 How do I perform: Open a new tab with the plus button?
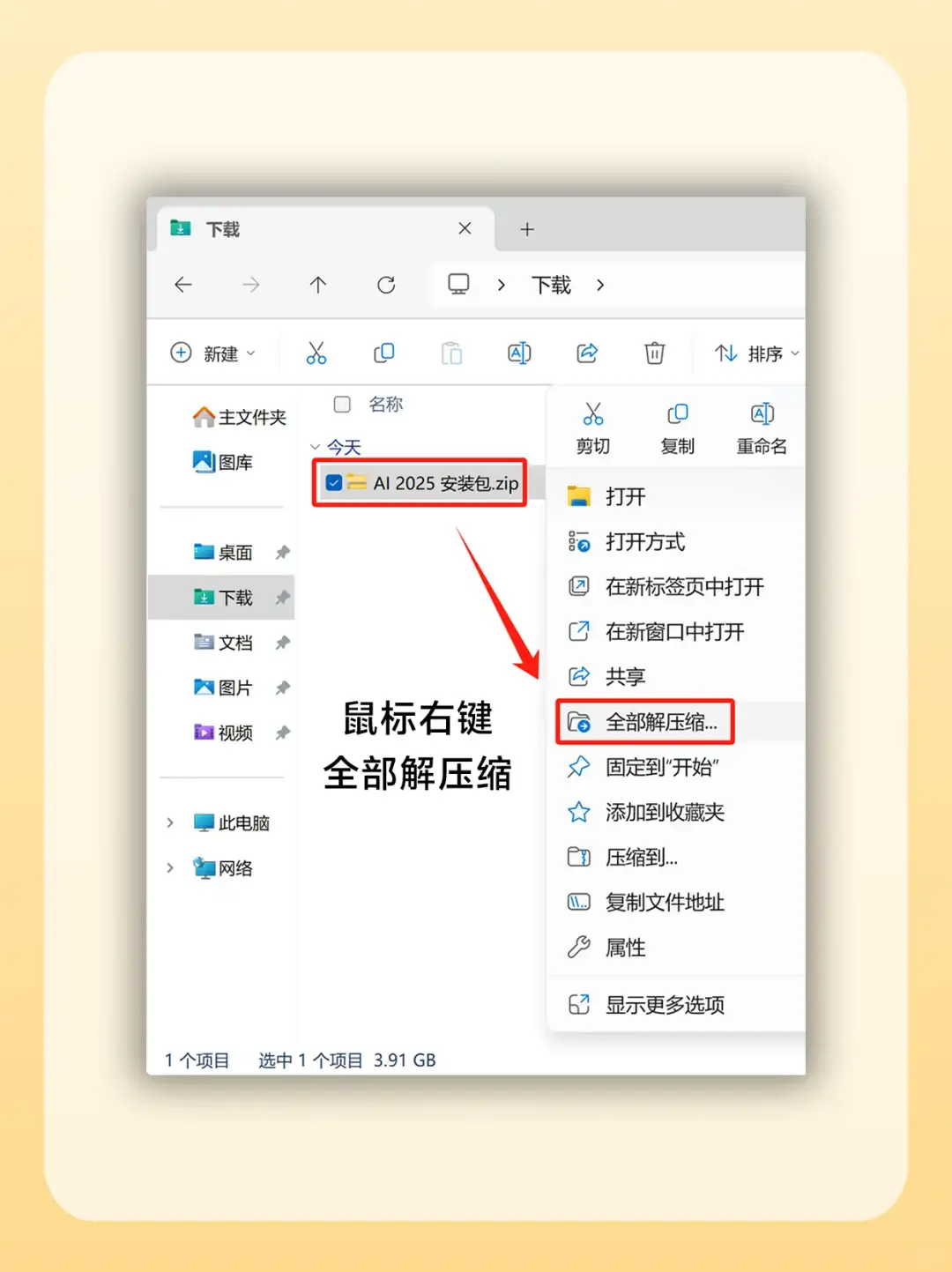coord(527,228)
